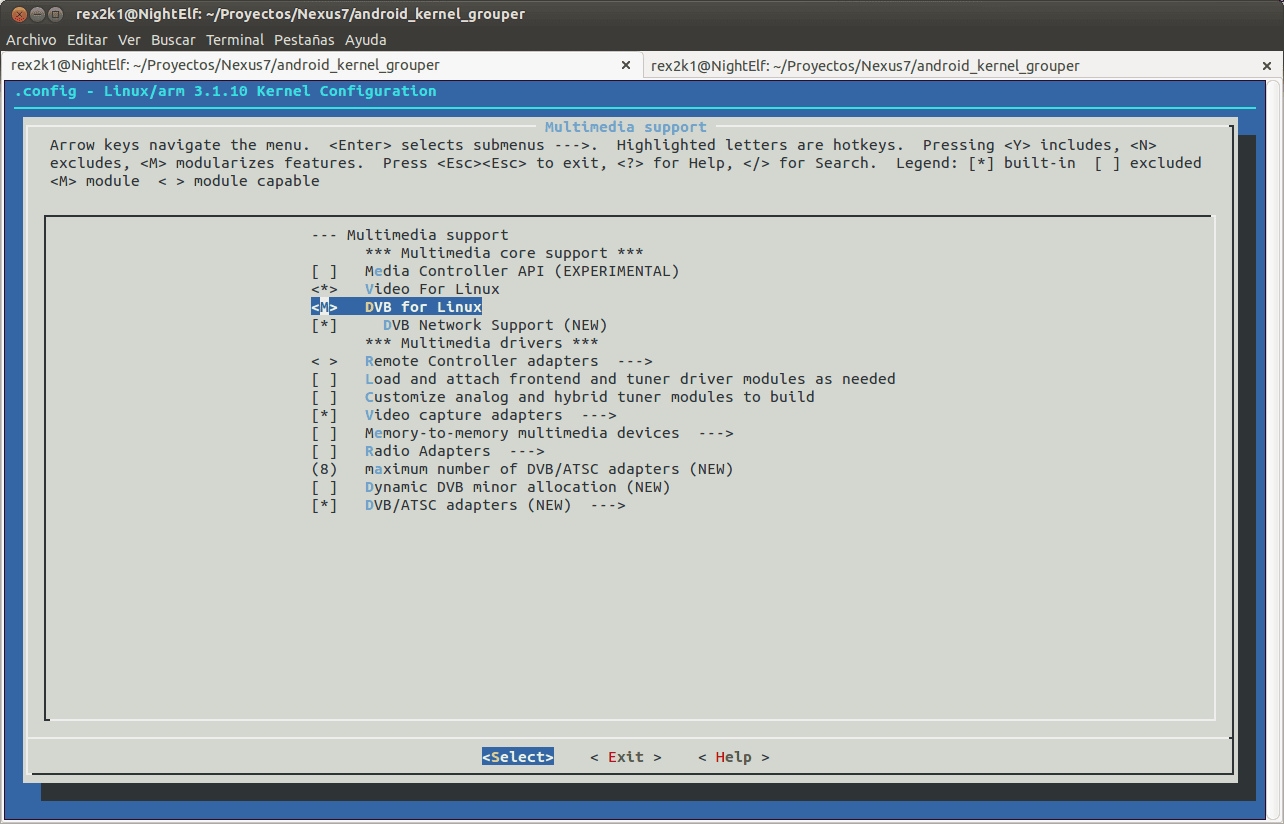
Task: Select the 'Video For Linux' label
Action: pos(432,289)
